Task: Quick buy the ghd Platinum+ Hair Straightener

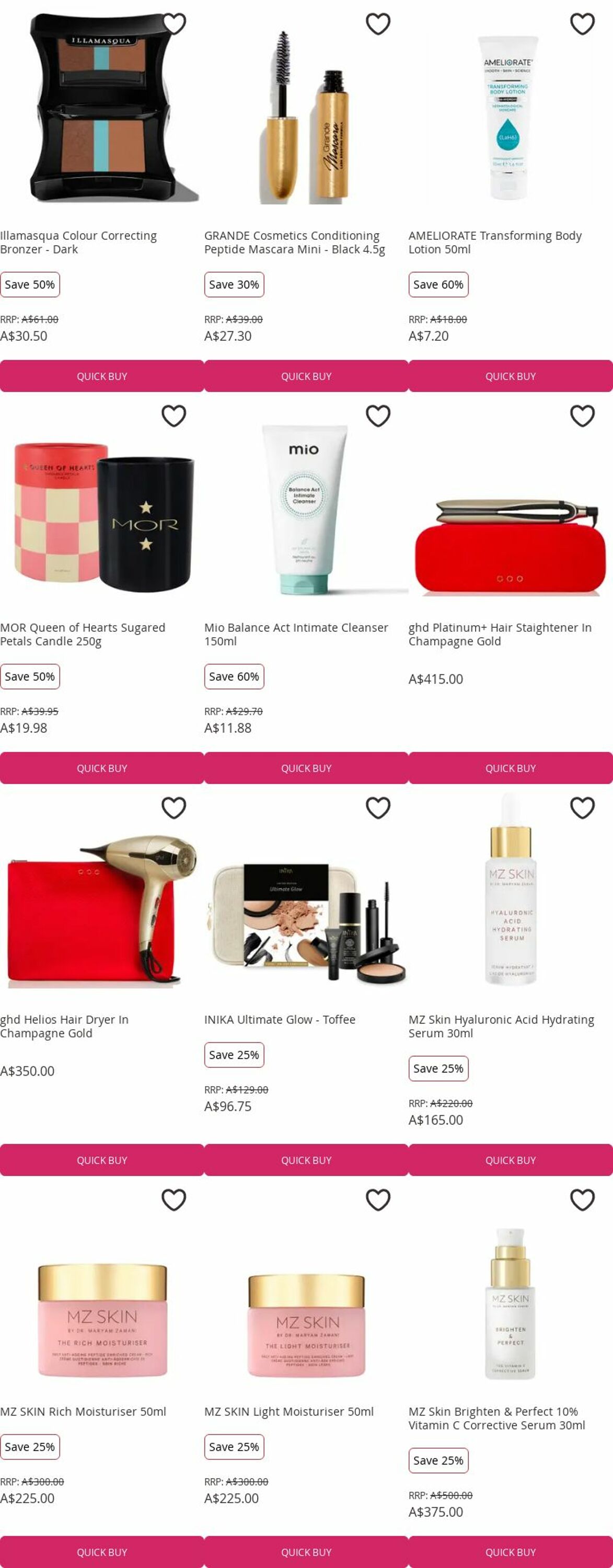Action: [511, 768]
